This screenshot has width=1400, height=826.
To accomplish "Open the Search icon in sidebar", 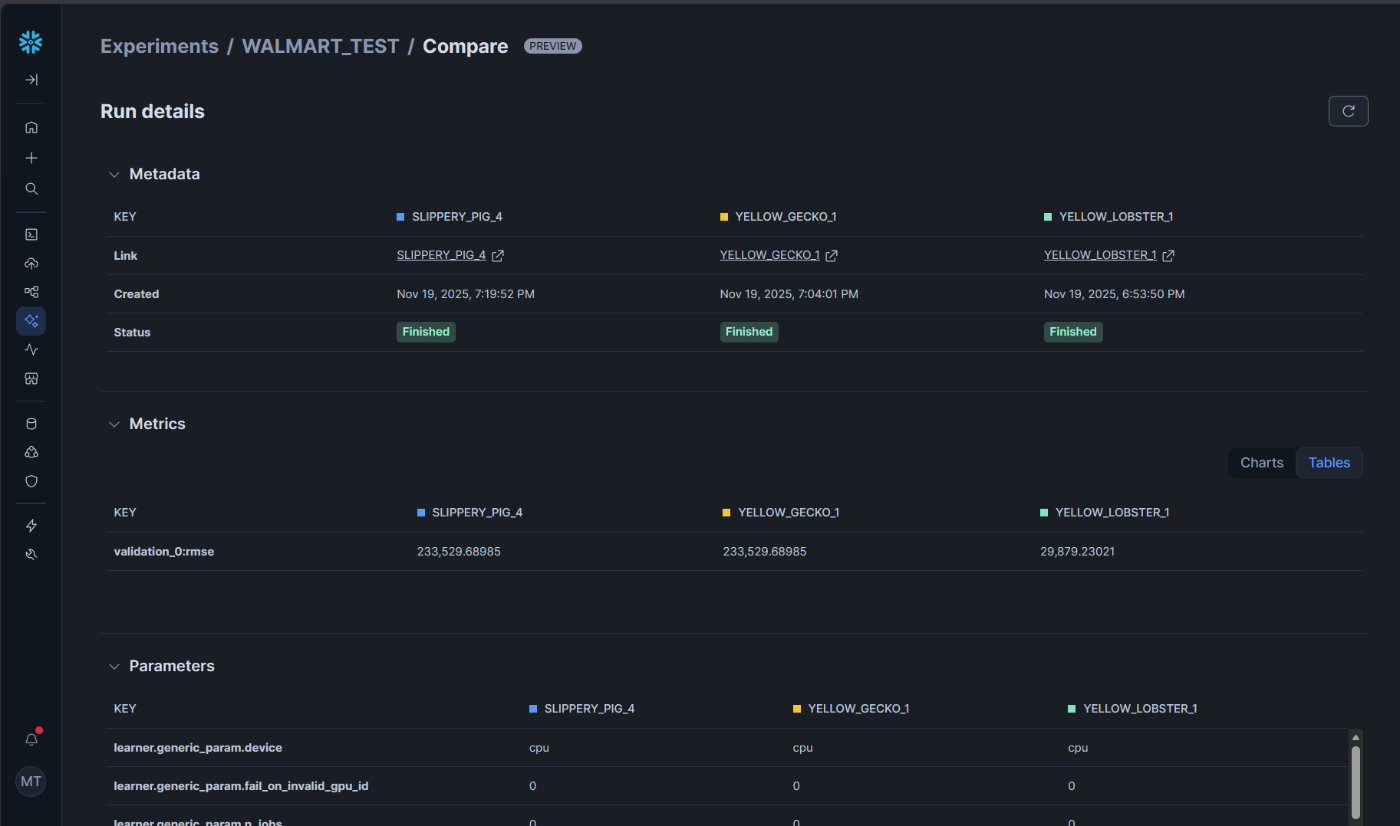I will (x=31, y=188).
